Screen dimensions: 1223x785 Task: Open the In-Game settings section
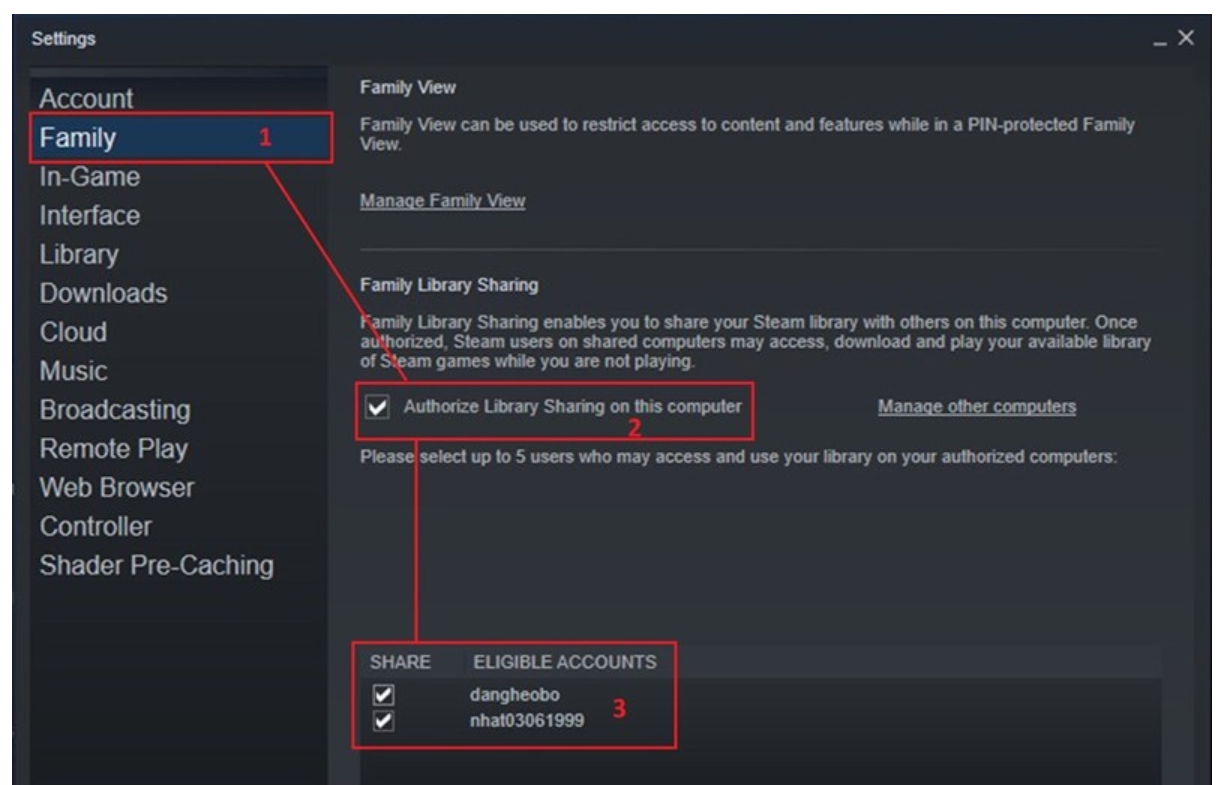point(89,177)
